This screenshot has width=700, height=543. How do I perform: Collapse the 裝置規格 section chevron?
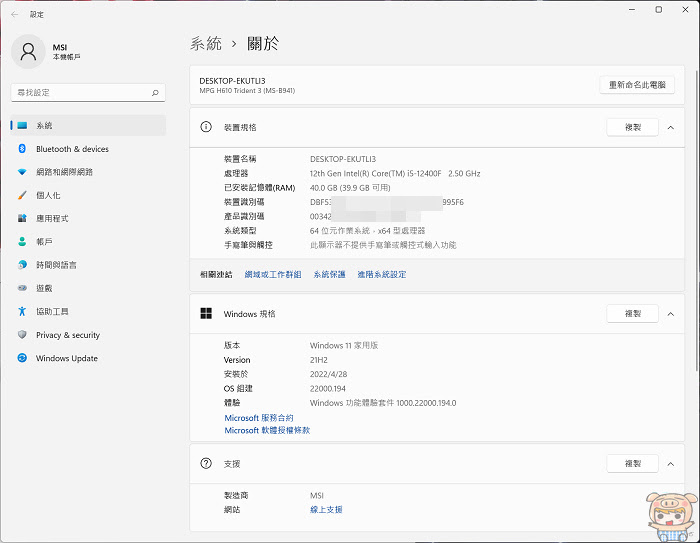[671, 128]
